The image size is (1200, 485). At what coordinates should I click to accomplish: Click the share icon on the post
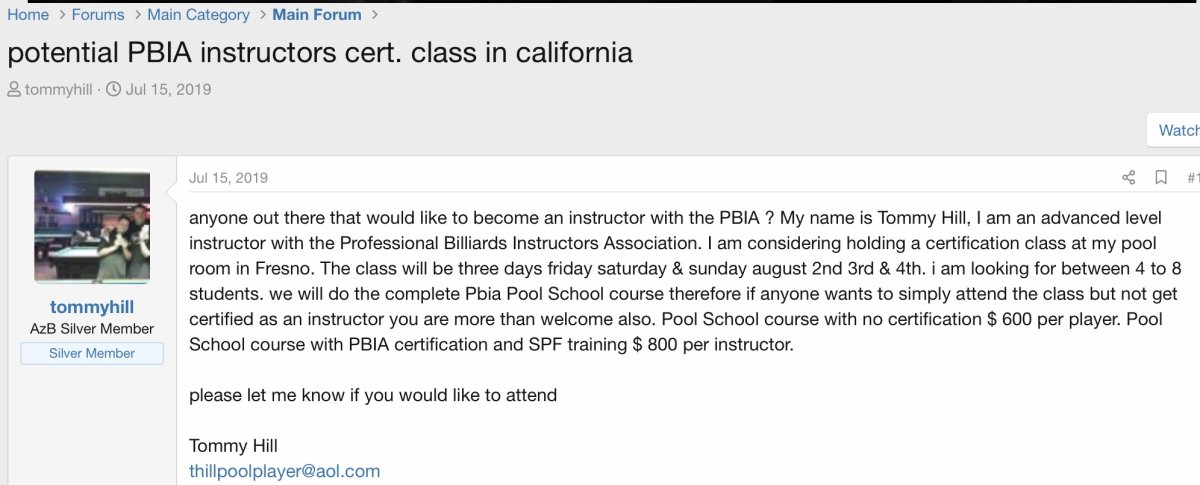[1129, 178]
